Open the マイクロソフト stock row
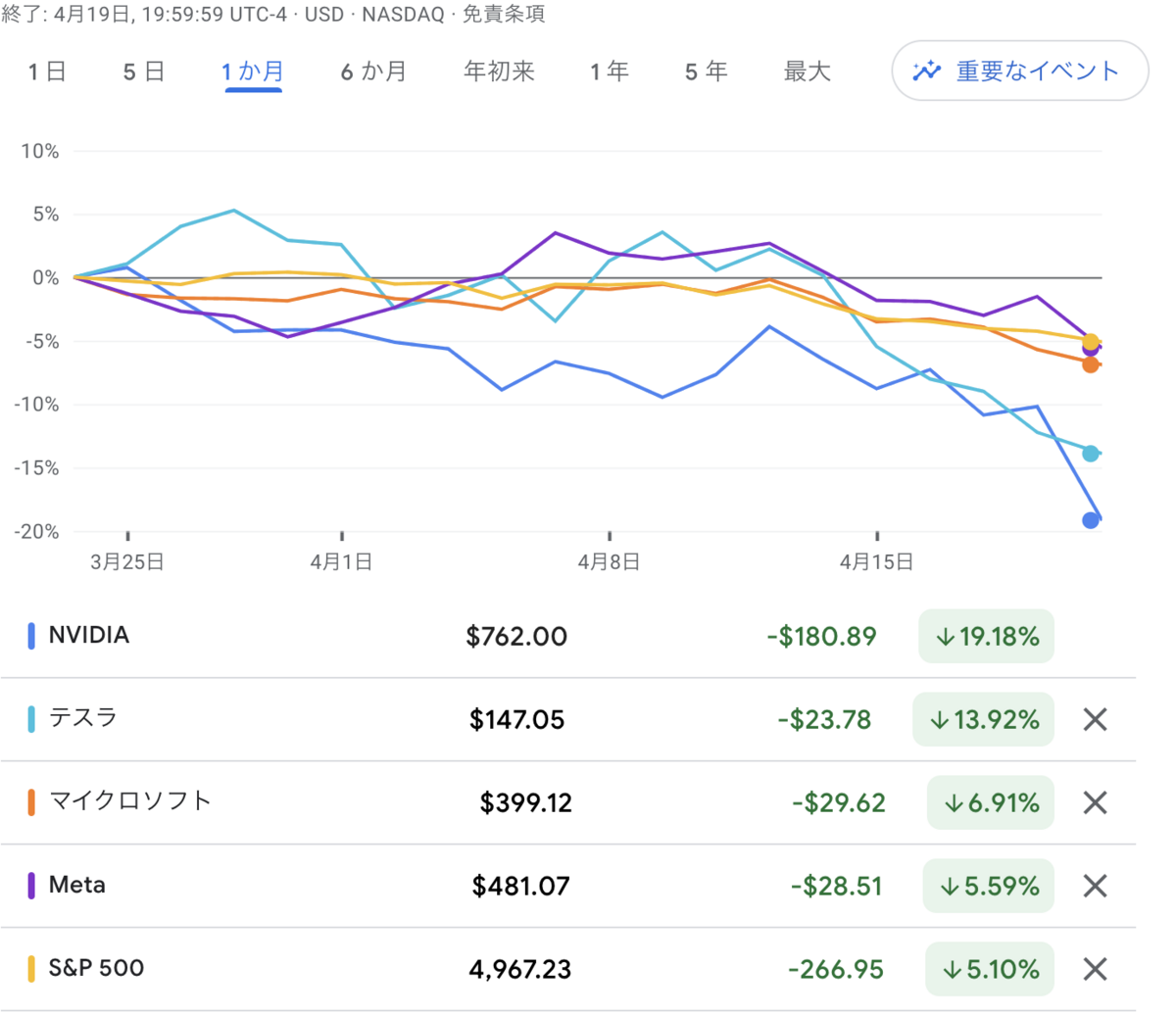This screenshot has width=1176, height=1014. click(568, 802)
